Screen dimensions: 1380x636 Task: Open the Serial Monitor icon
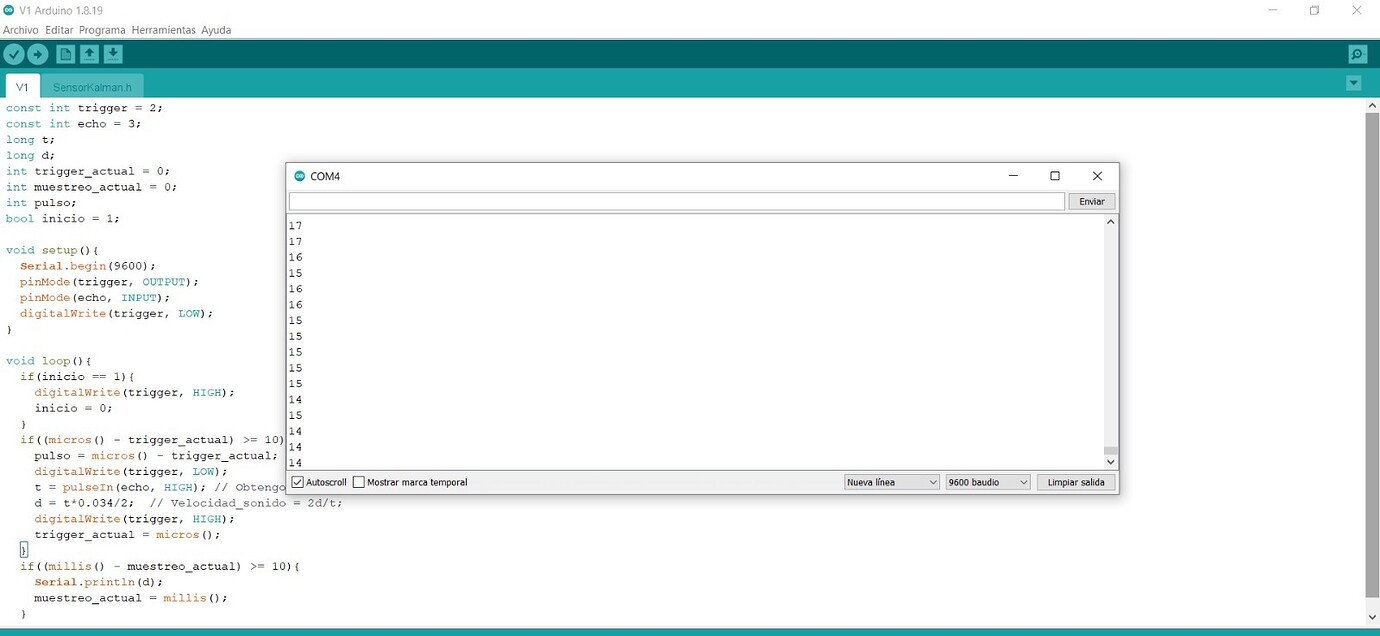point(1357,54)
